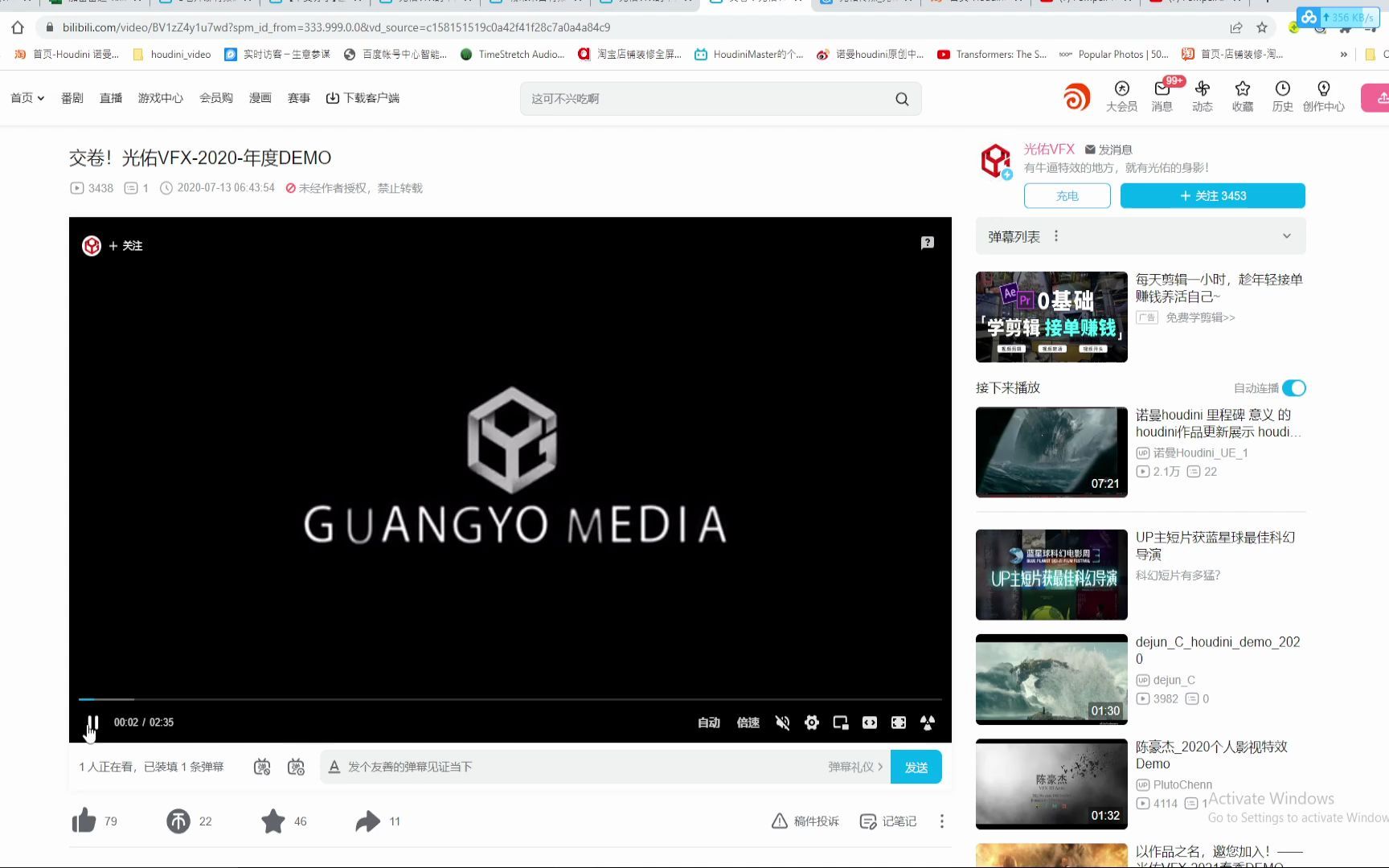This screenshot has width=1389, height=868.
Task: Click 充电 button for uploader
Action: pyautogui.click(x=1067, y=196)
